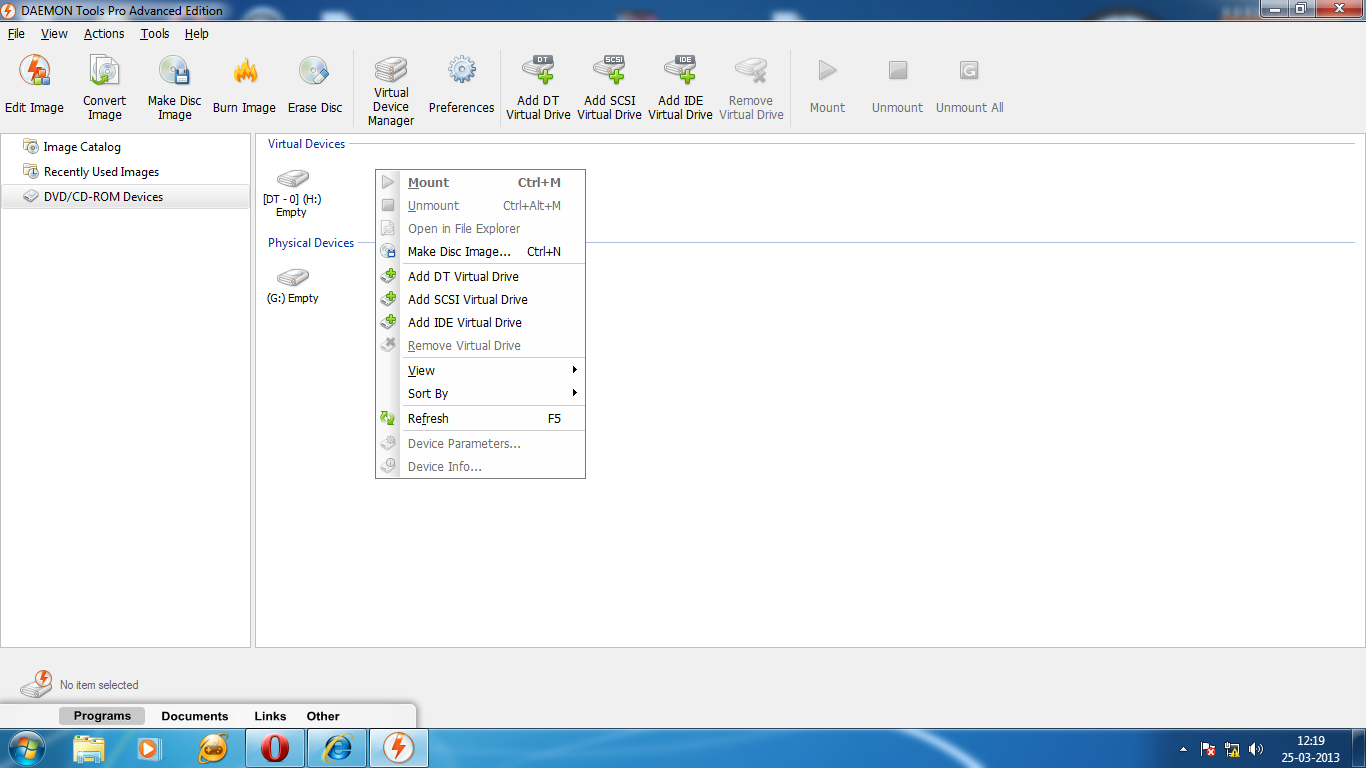Click the network tray icon
This screenshot has height=768, width=1366.
(1232, 749)
